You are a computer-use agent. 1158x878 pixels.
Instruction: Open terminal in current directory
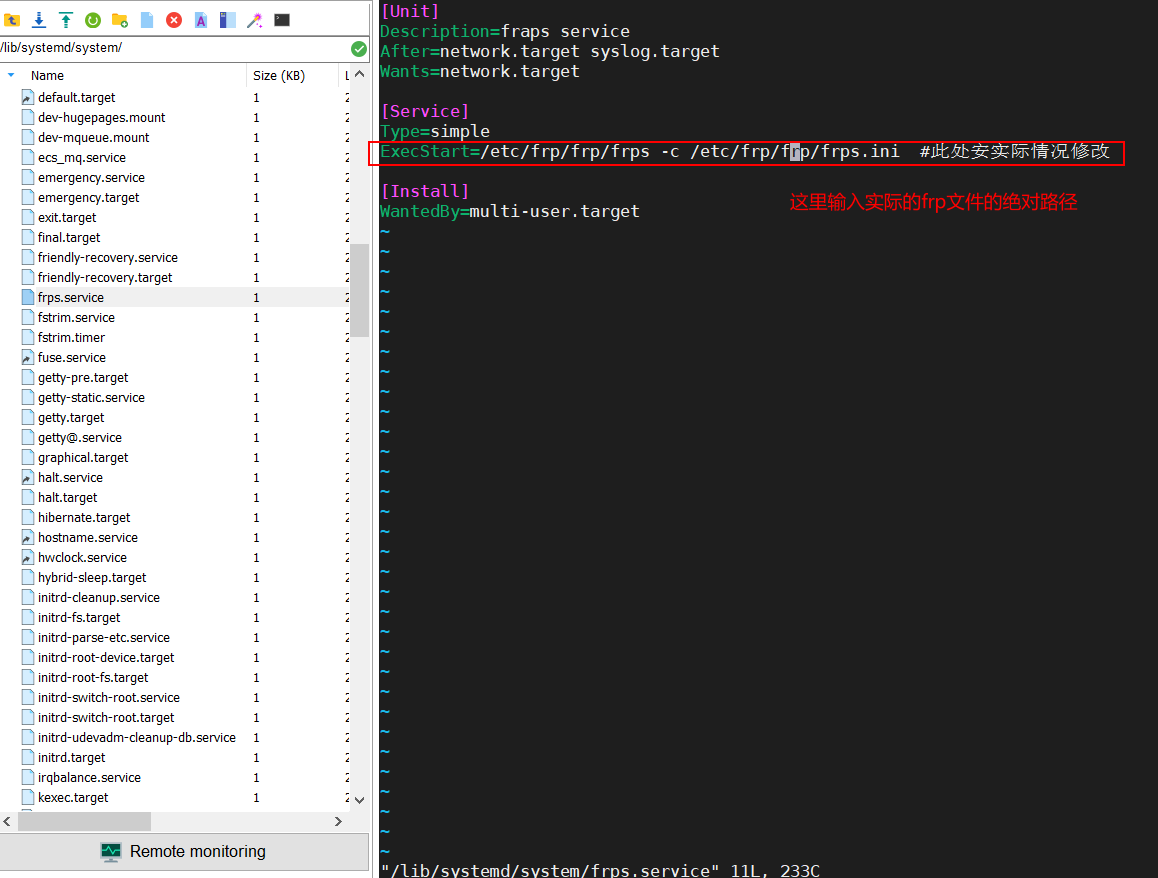(282, 20)
